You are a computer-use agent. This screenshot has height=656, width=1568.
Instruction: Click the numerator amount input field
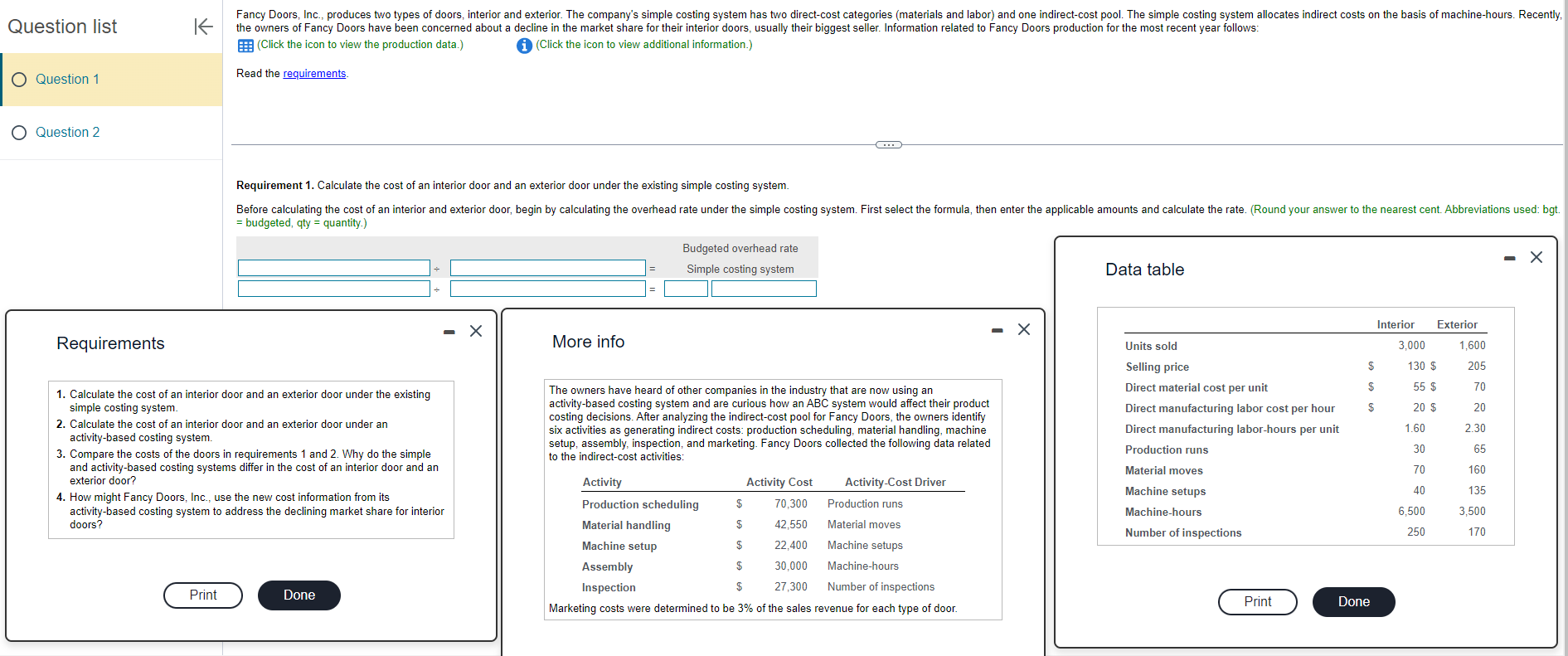tap(334, 289)
